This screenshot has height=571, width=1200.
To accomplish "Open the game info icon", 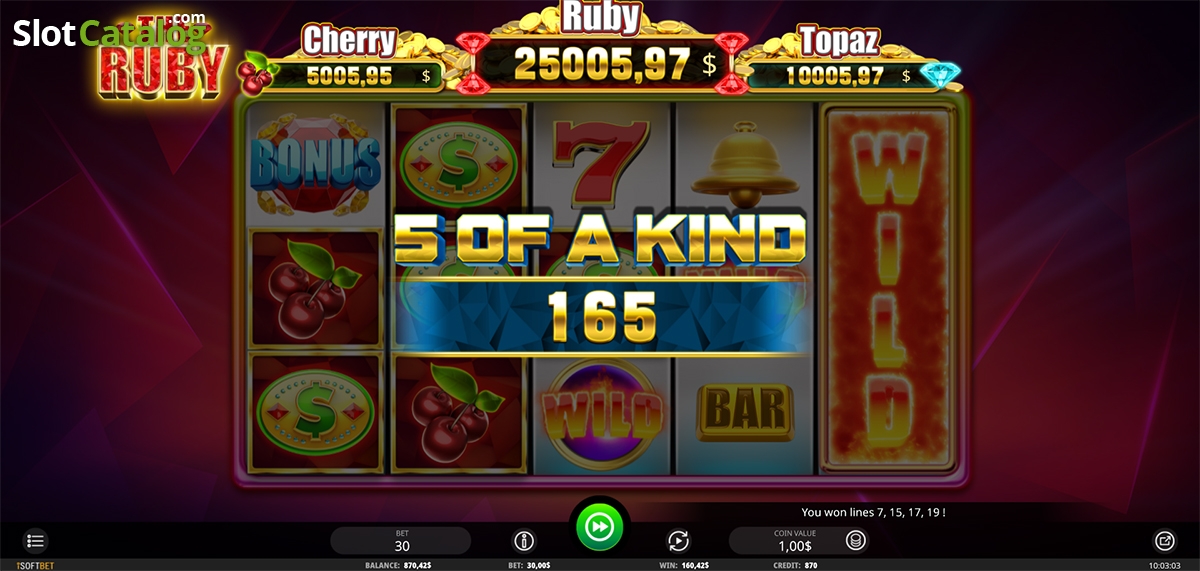I will (x=523, y=541).
